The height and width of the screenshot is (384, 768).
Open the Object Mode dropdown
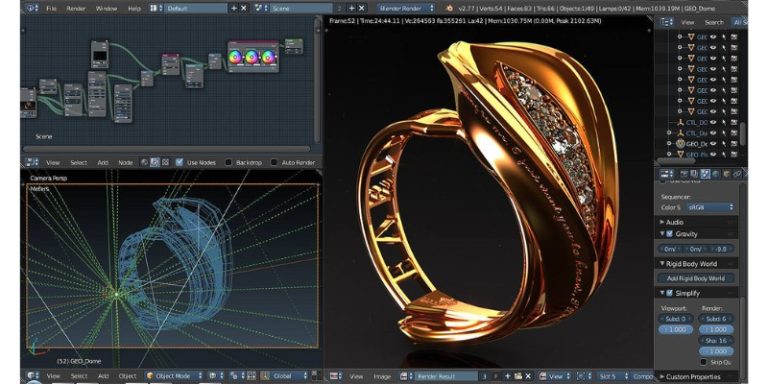pyautogui.click(x=173, y=376)
